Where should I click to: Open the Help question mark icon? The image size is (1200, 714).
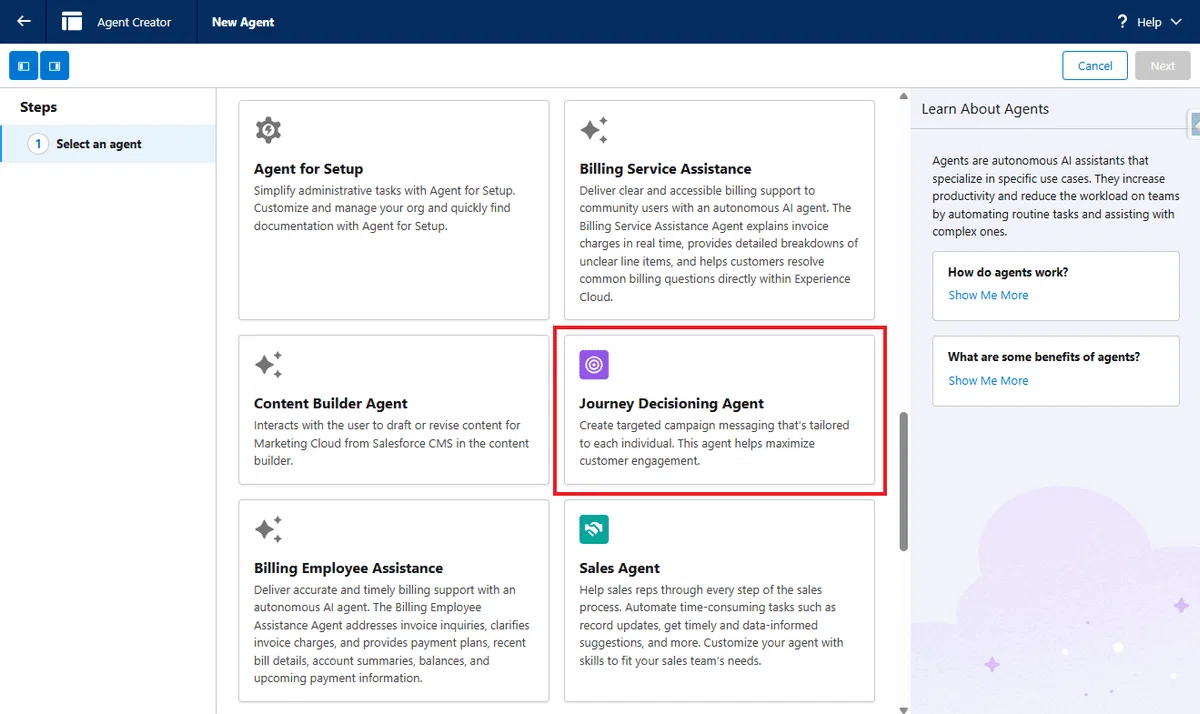[x=1122, y=22]
